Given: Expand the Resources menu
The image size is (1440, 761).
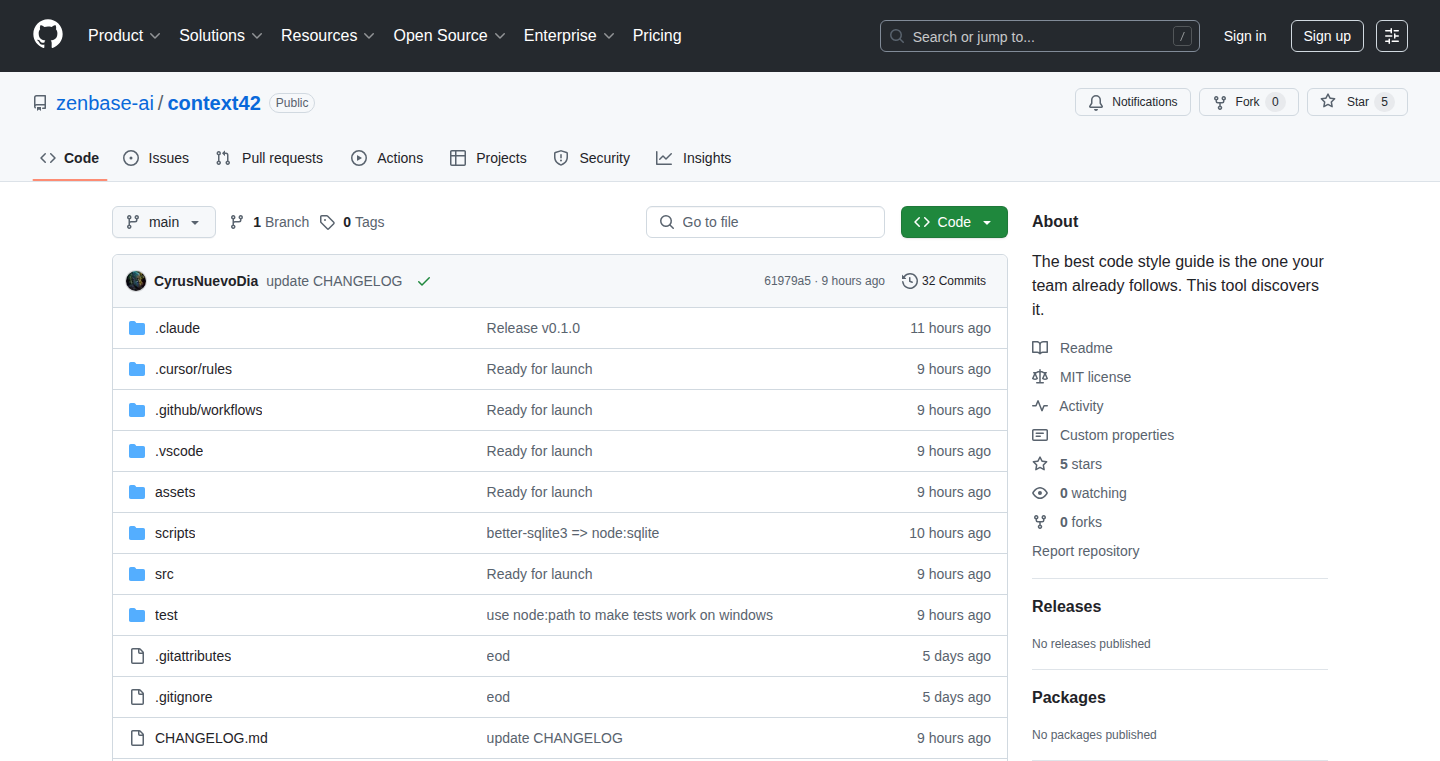Looking at the screenshot, I should coord(328,35).
